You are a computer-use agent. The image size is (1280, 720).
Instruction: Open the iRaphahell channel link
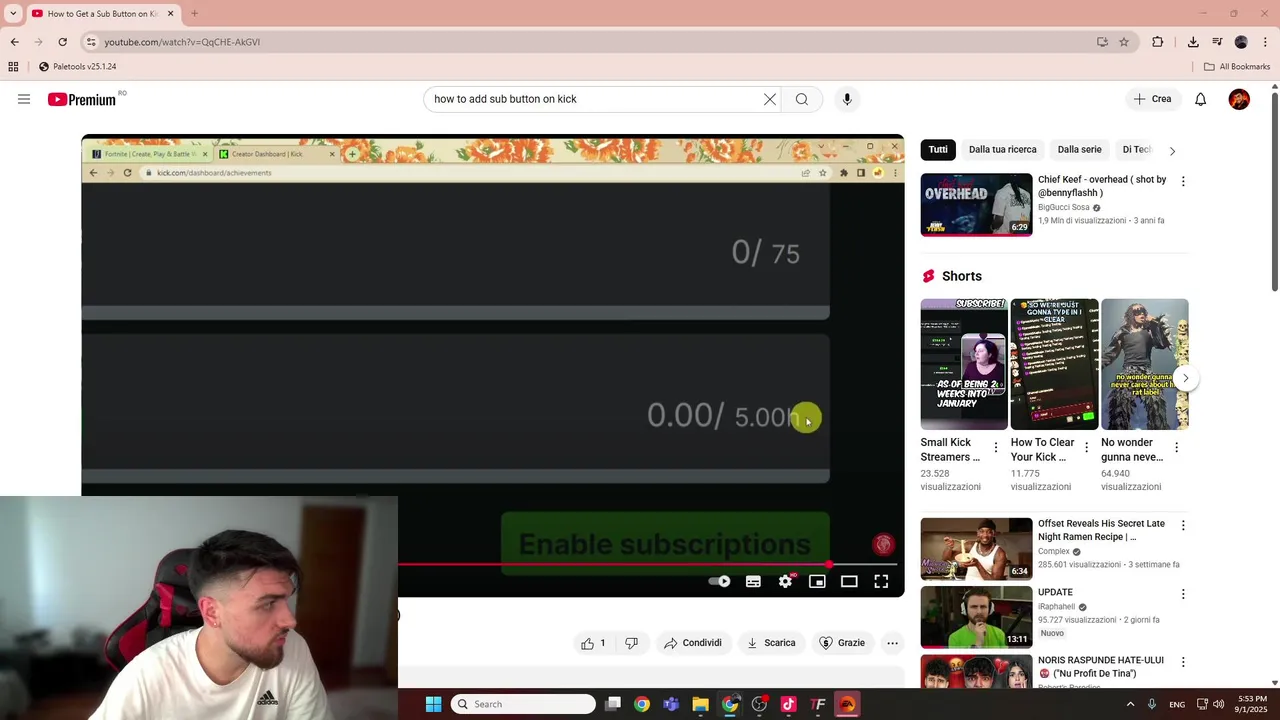coord(1056,607)
